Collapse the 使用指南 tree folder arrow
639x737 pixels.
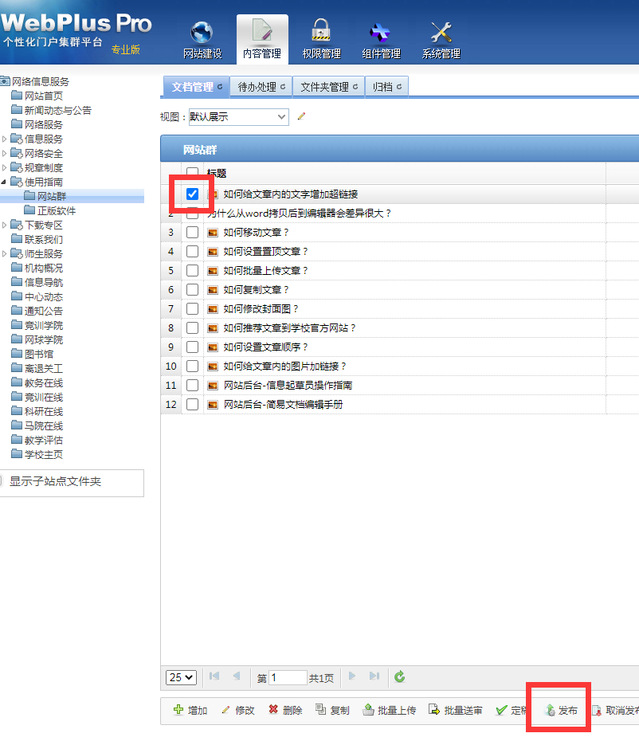pos(4,182)
